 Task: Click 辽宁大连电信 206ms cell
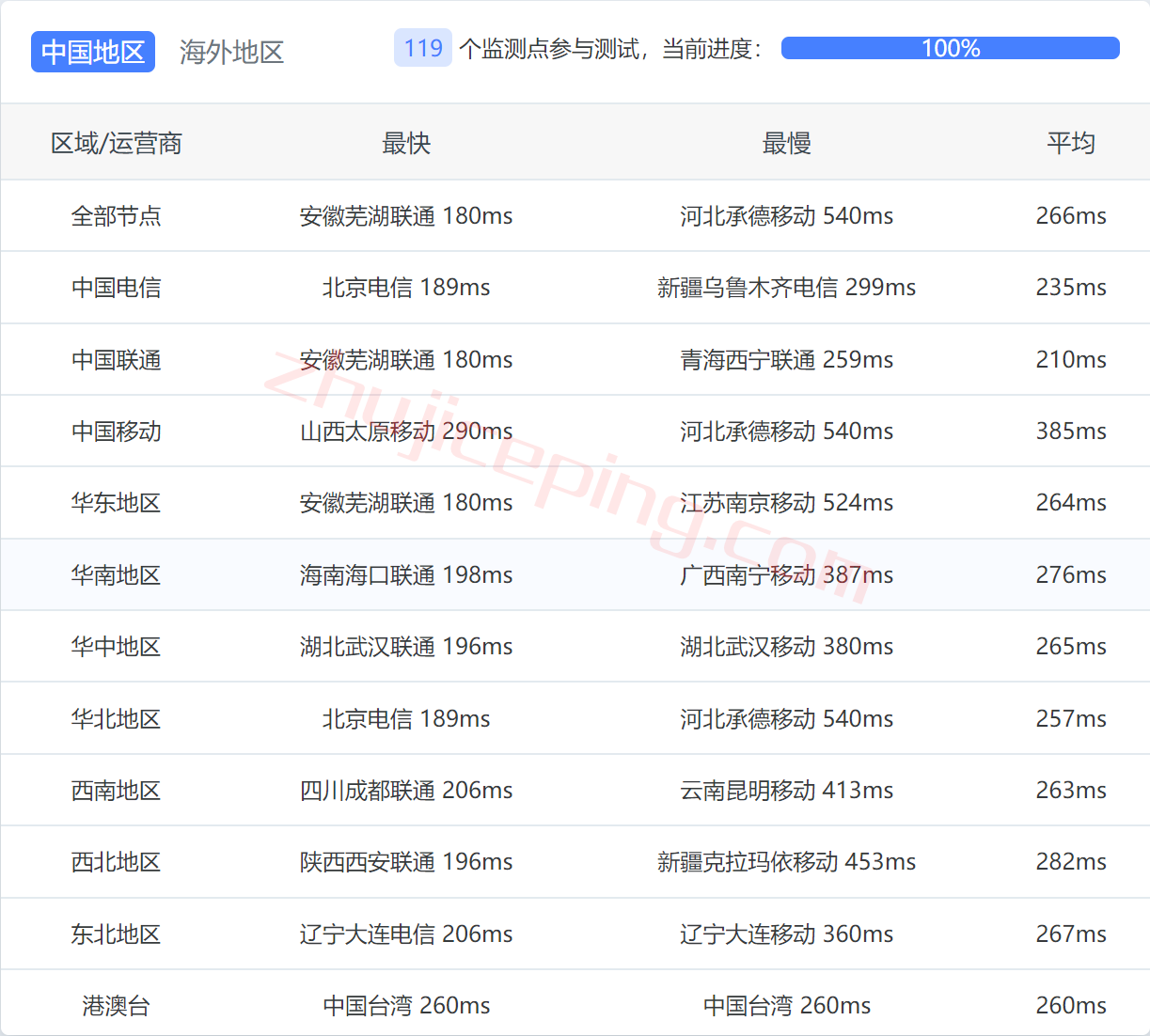tap(406, 934)
